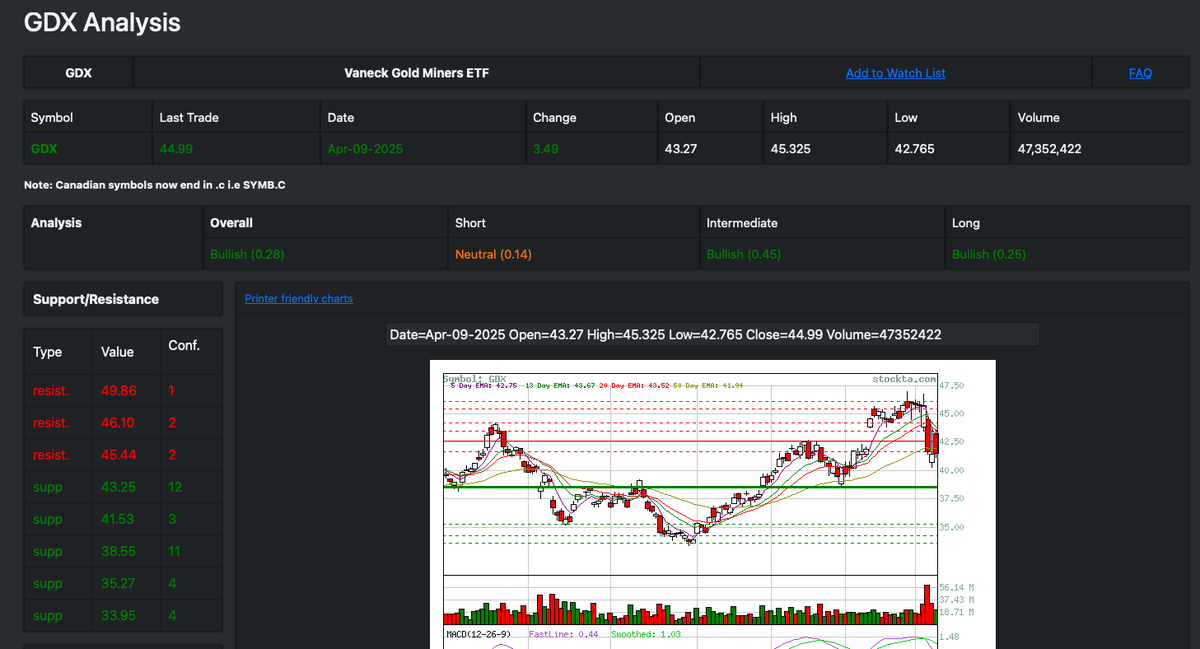Click support value 33.95

(x=119, y=615)
